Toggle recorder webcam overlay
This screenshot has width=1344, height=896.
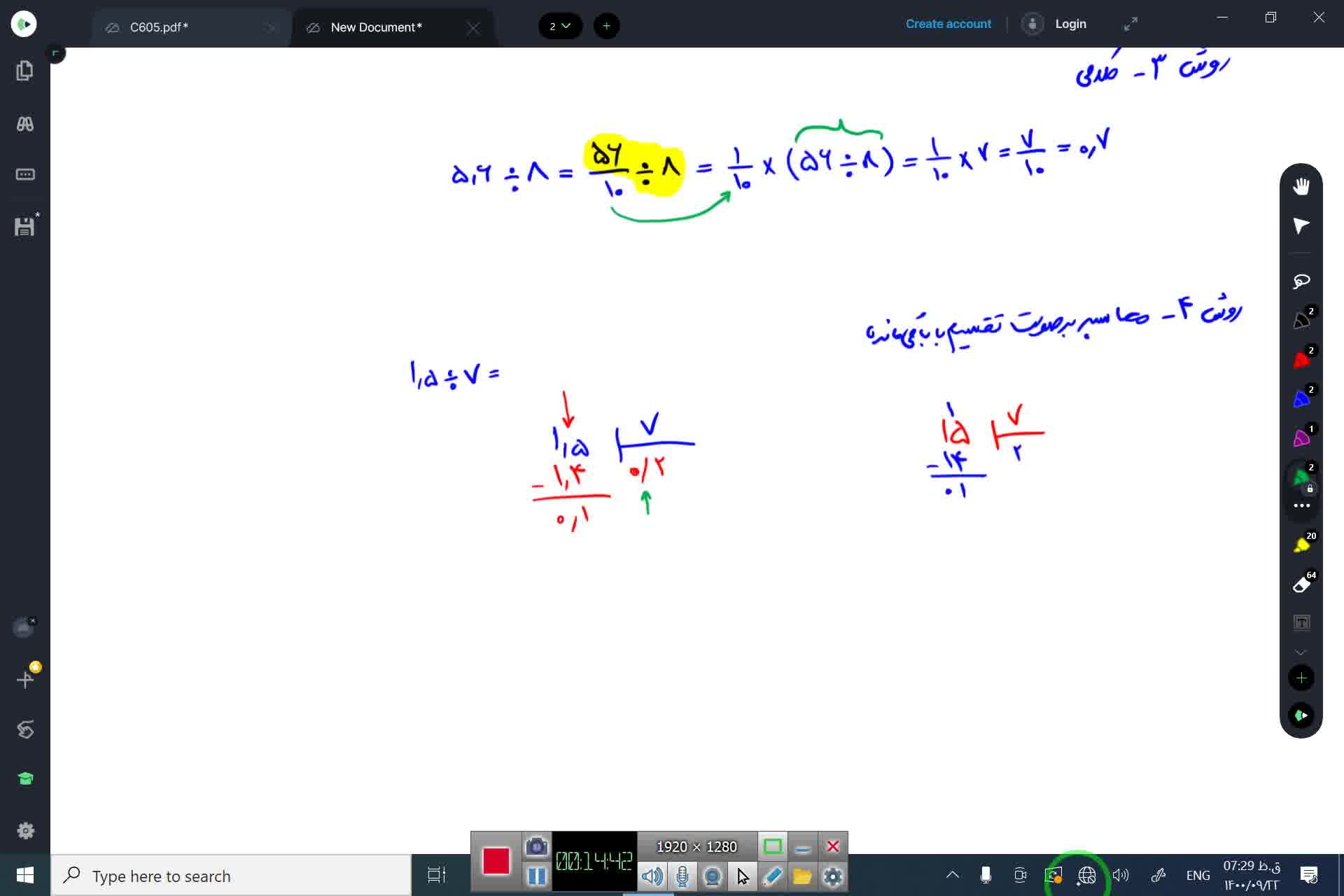click(x=713, y=876)
